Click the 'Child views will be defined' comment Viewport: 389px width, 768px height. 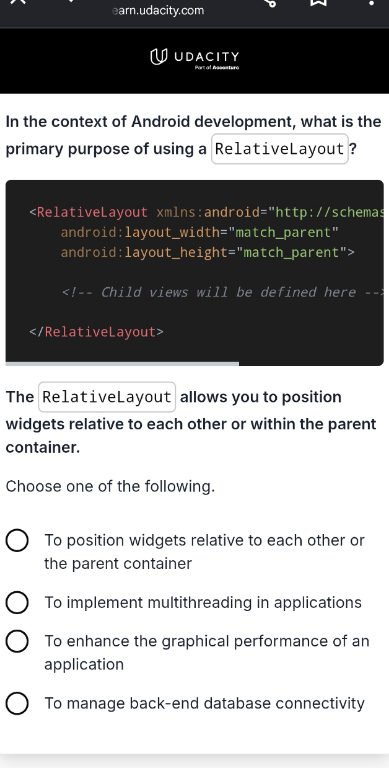pos(222,292)
